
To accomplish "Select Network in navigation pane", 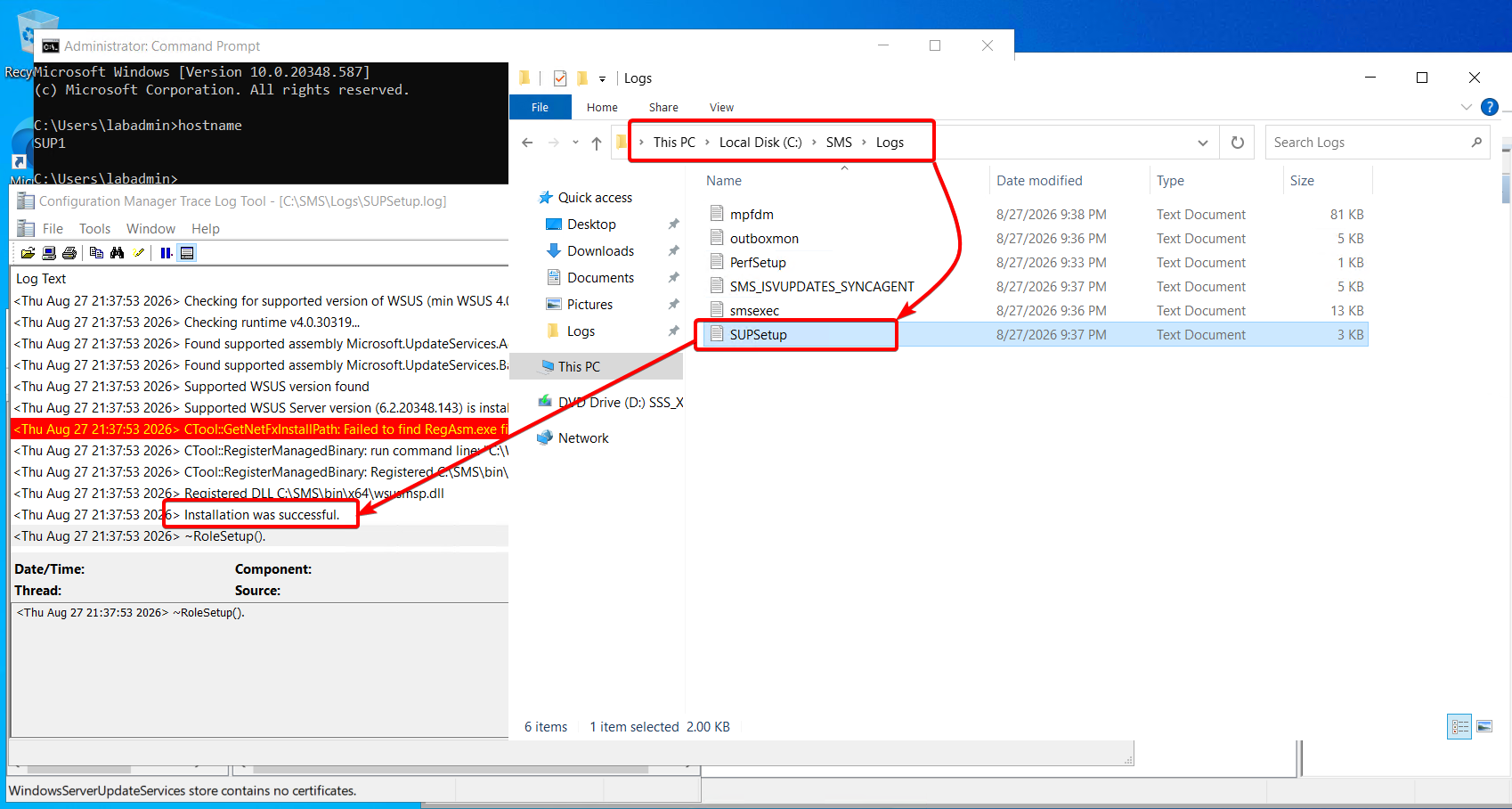I will tap(583, 438).
